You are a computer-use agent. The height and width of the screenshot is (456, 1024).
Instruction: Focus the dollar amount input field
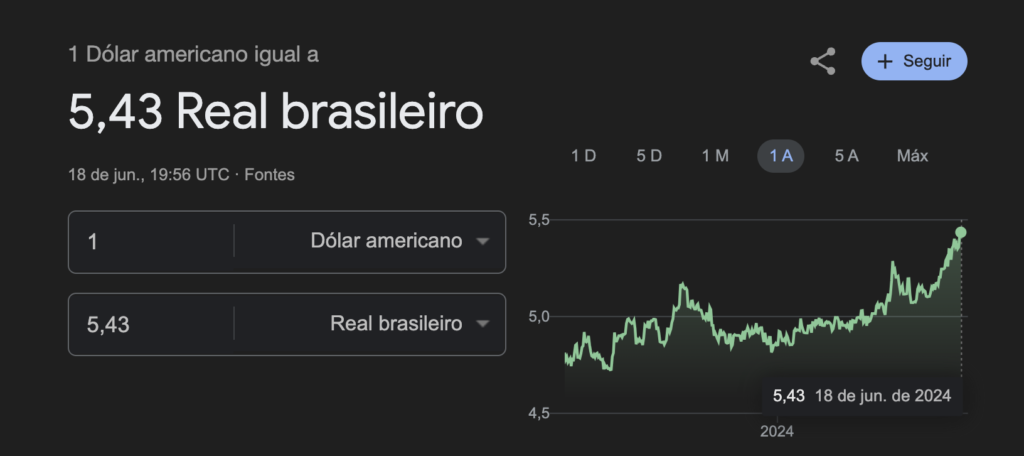pos(150,241)
